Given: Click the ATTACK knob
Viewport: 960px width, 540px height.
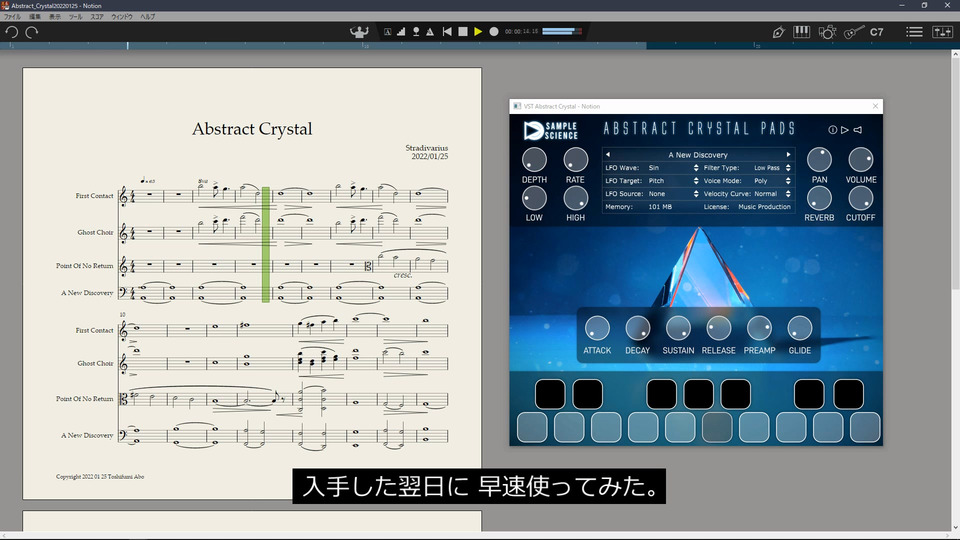Looking at the screenshot, I should [x=597, y=328].
